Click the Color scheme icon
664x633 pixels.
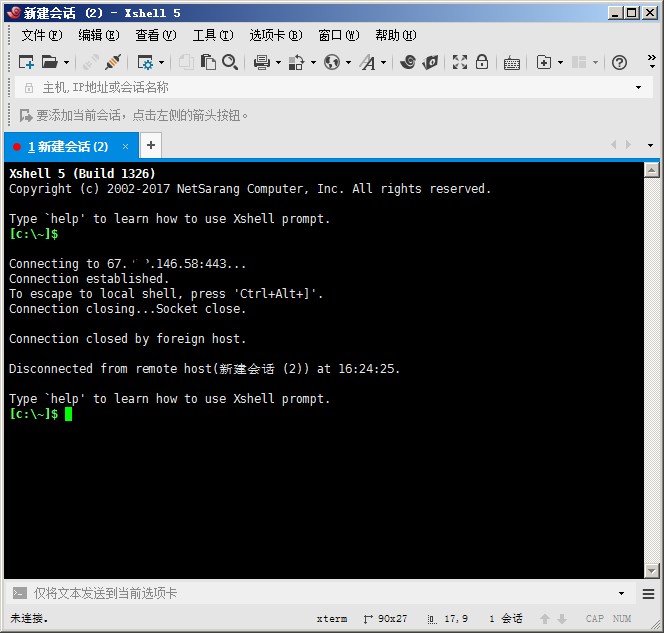tap(296, 63)
